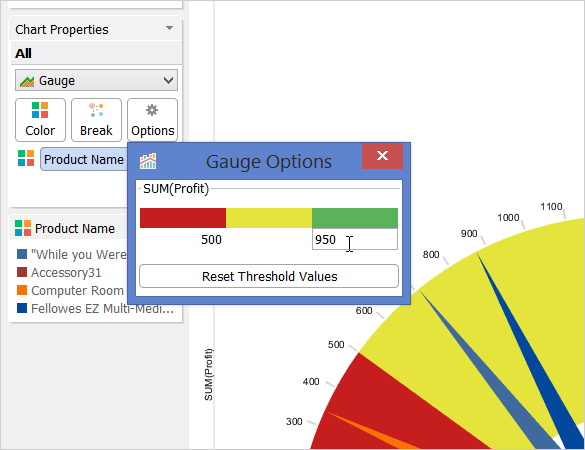Click the 800 gauge axis label
The height and width of the screenshot is (450, 585).
coord(431,254)
